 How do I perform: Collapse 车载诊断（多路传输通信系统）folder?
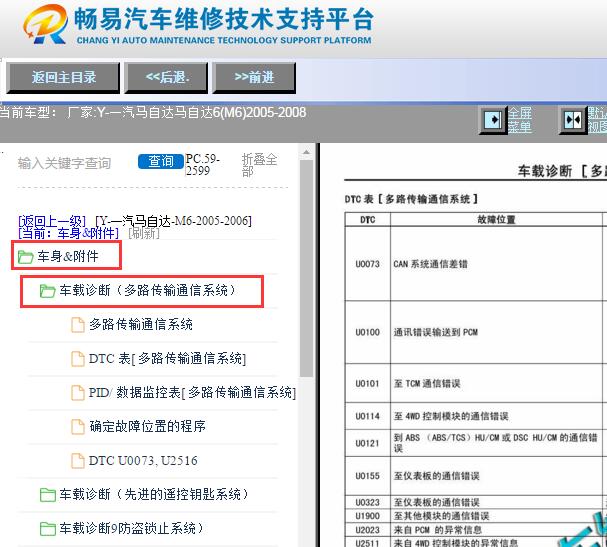pyautogui.click(x=147, y=290)
